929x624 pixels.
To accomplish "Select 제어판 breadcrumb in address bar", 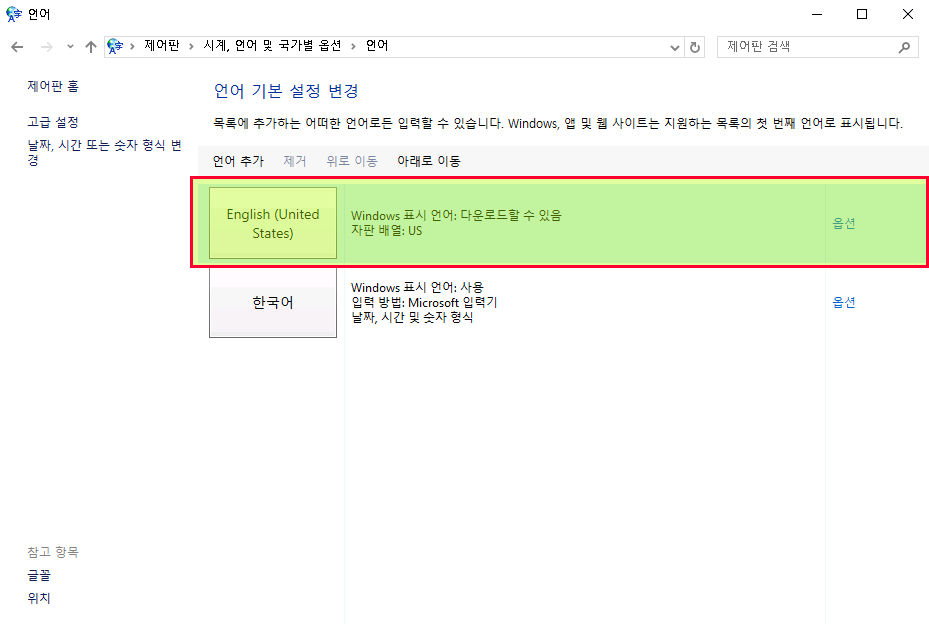I will point(162,46).
